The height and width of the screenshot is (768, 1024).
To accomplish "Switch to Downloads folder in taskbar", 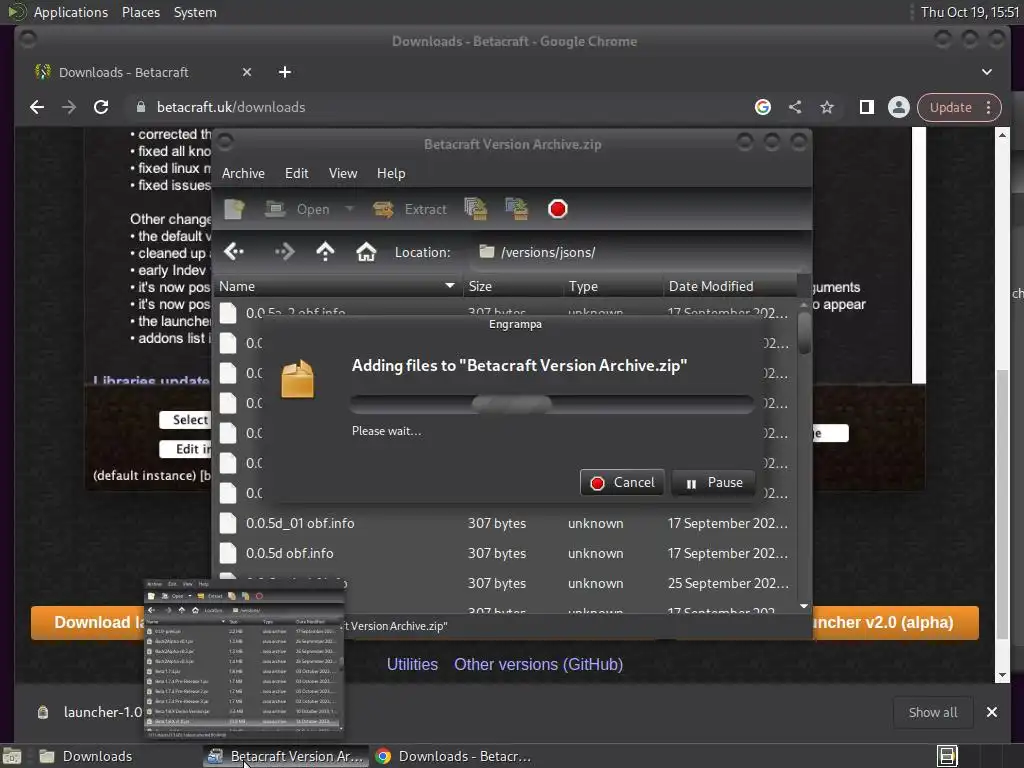I will tap(86, 756).
